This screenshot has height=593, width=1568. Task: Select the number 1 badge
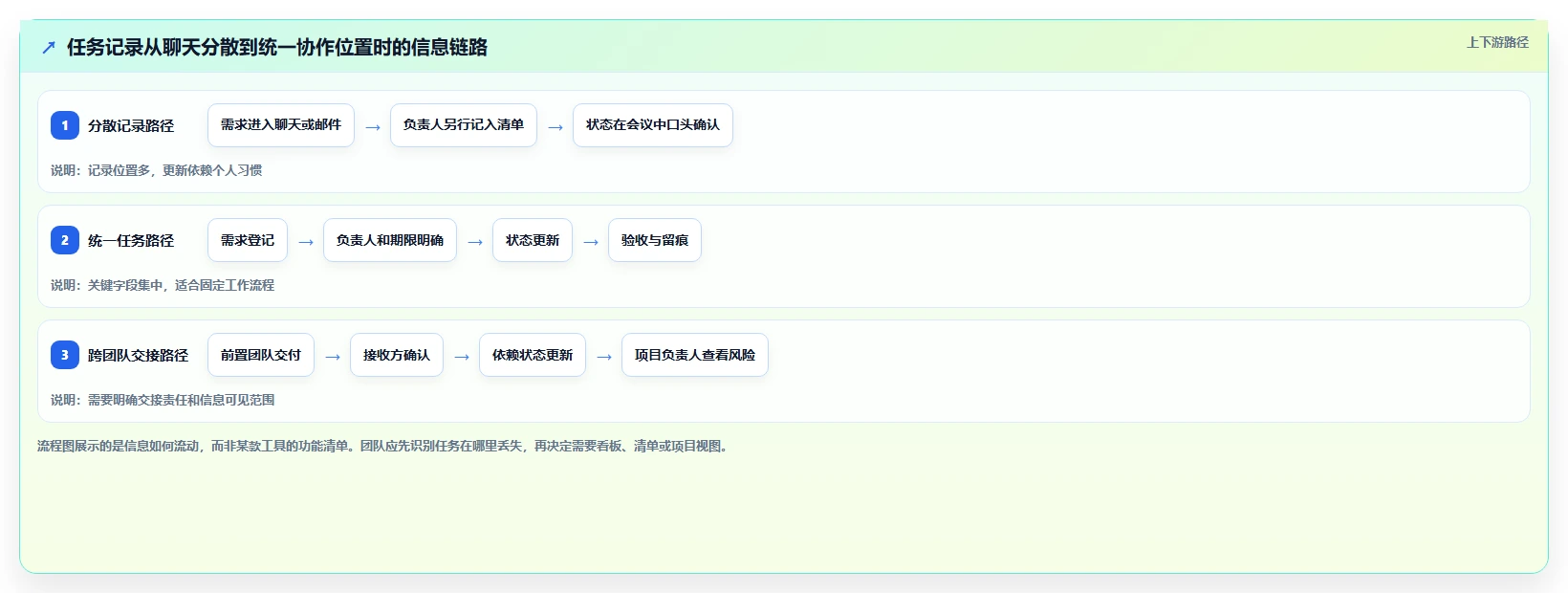[65, 125]
